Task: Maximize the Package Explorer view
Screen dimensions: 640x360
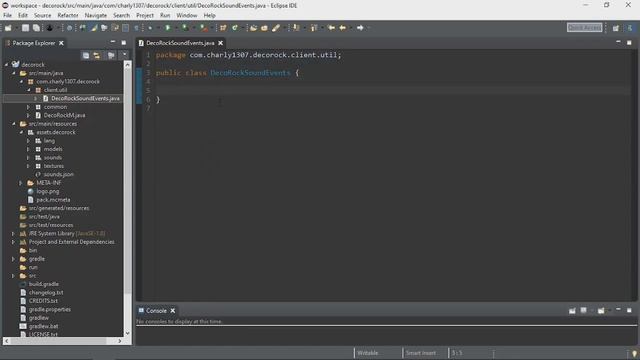Action: coord(124,42)
